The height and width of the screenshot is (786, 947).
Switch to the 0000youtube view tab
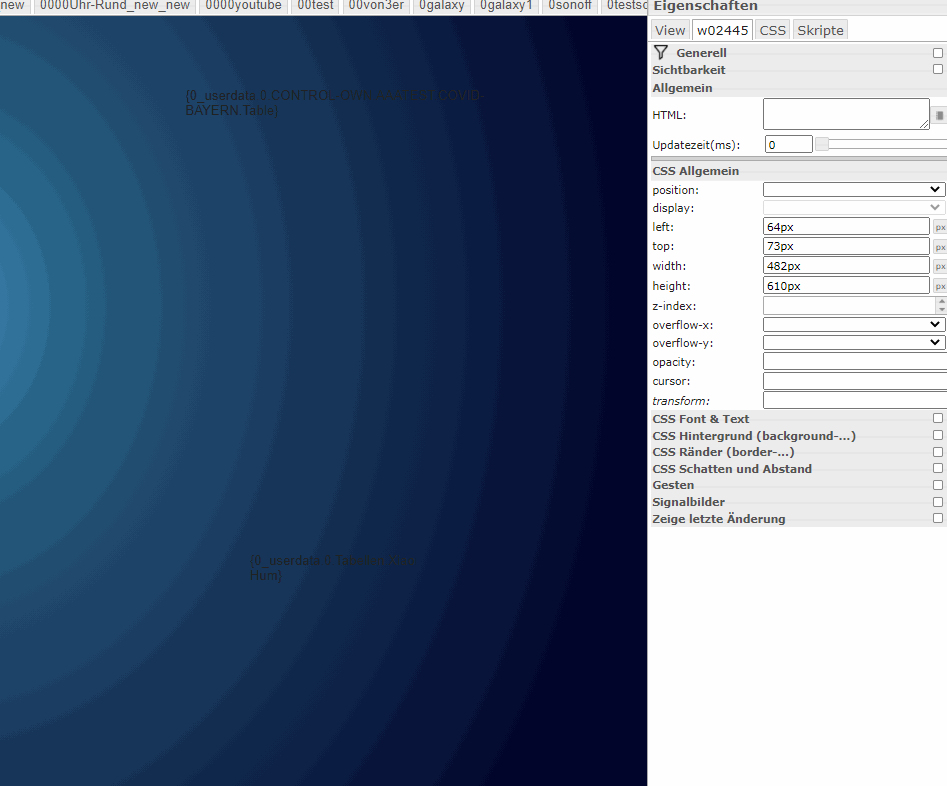pyautogui.click(x=243, y=5)
